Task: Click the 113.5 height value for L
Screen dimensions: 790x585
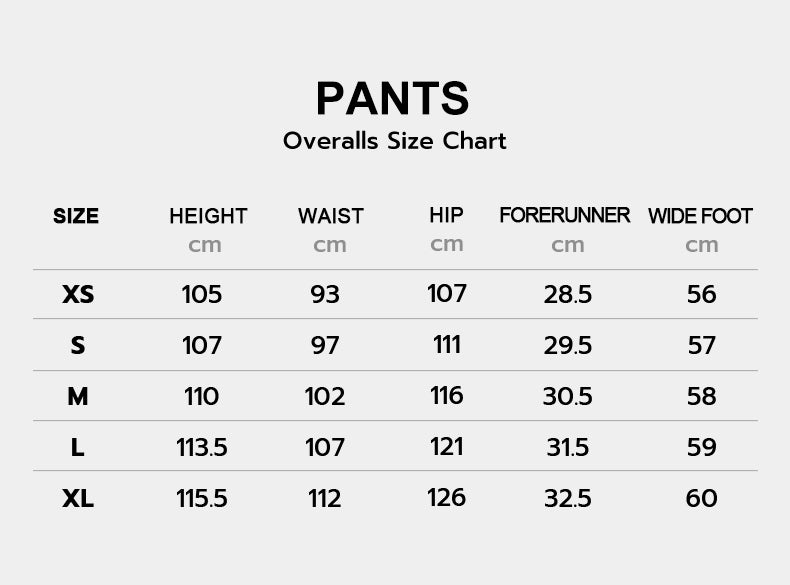Action: pos(202,447)
